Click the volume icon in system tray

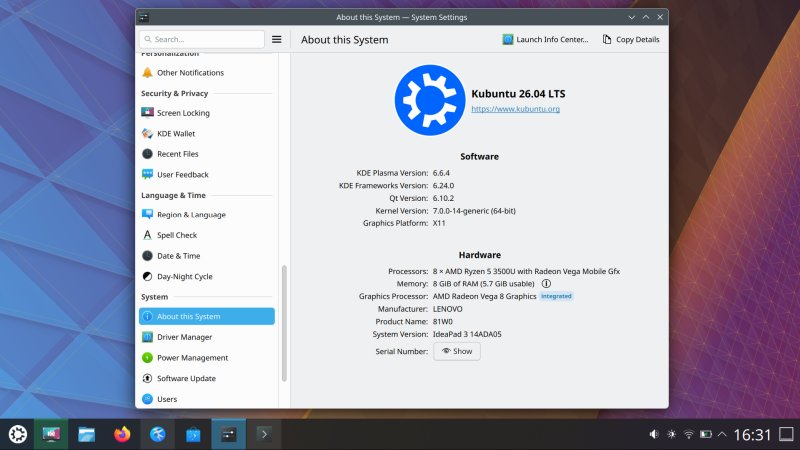654,434
